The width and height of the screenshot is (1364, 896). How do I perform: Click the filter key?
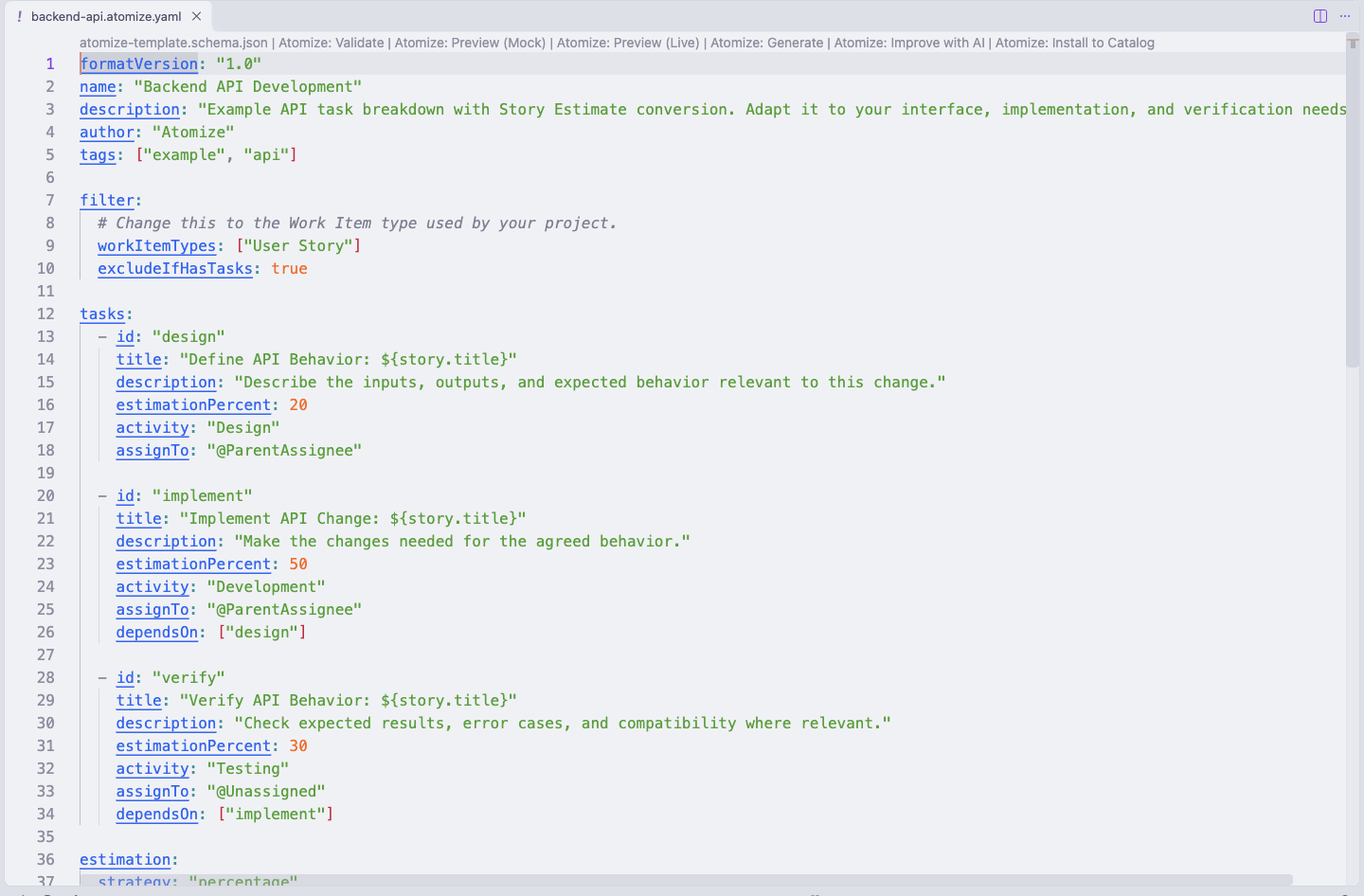coord(107,200)
